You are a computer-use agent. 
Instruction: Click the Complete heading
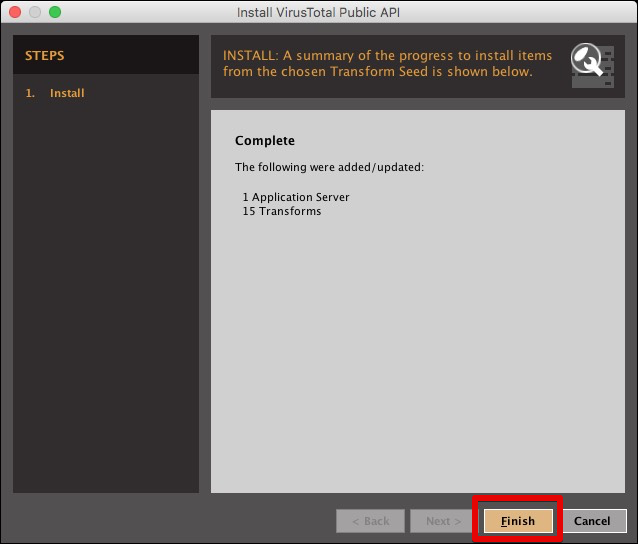pos(265,141)
